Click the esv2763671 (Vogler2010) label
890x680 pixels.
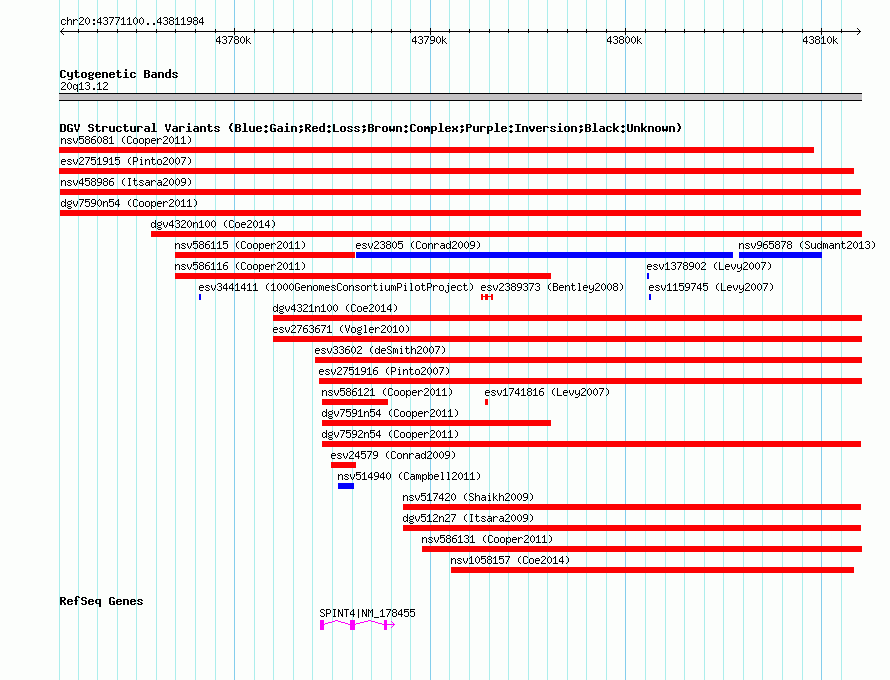pos(341,329)
